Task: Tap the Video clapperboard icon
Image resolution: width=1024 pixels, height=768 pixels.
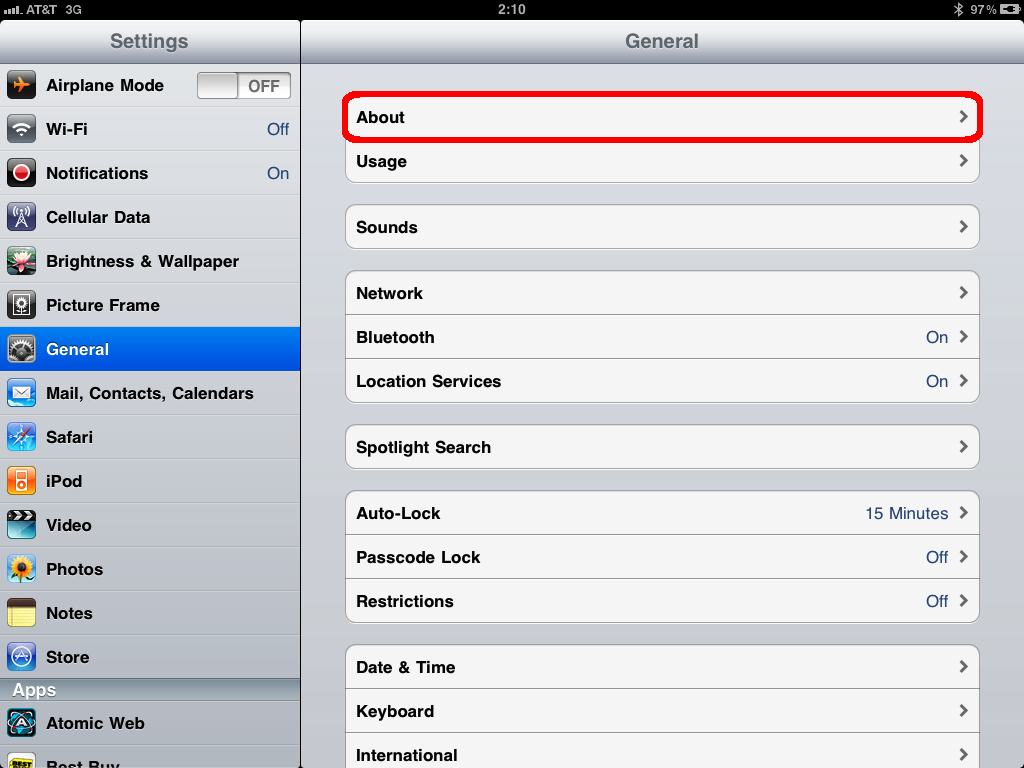Action: coord(22,525)
